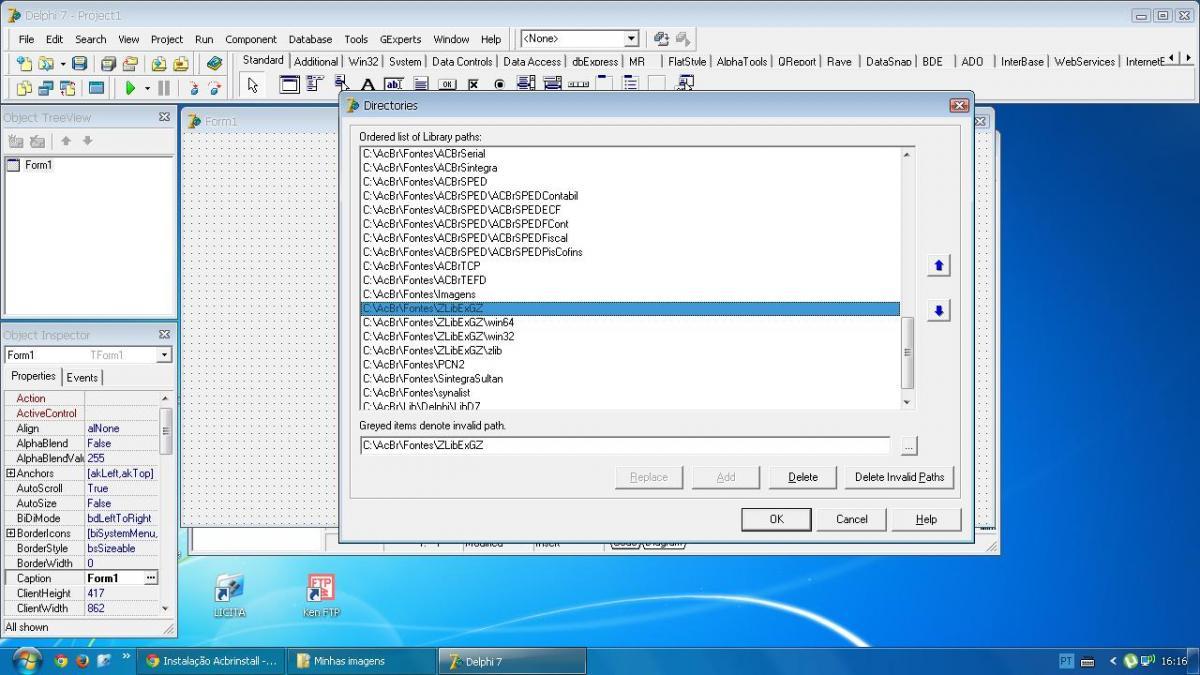
Task: Move selected library path up with blue arrow
Action: 938,265
